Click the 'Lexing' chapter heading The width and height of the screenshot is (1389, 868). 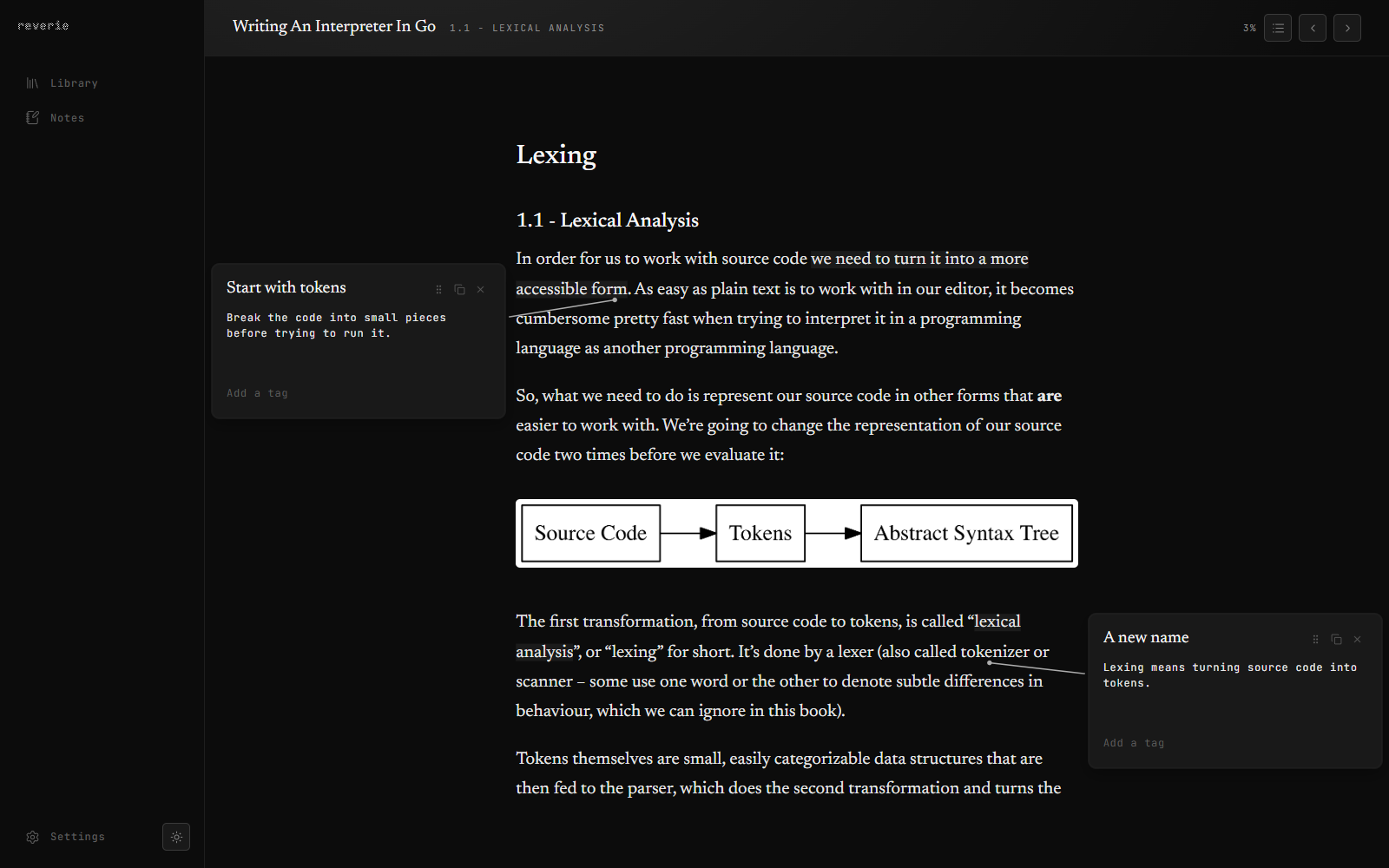click(x=556, y=155)
